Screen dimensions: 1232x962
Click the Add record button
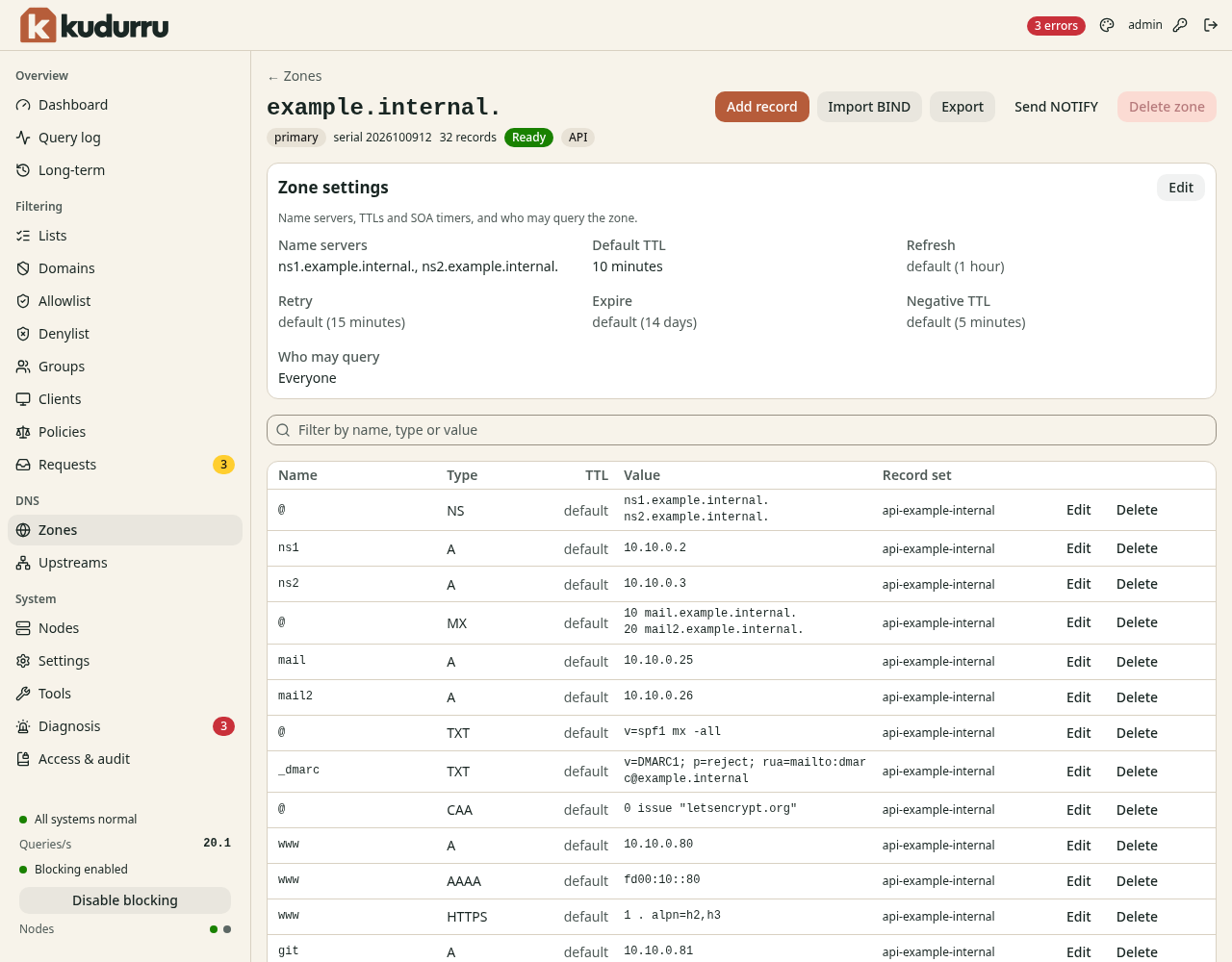(x=761, y=107)
